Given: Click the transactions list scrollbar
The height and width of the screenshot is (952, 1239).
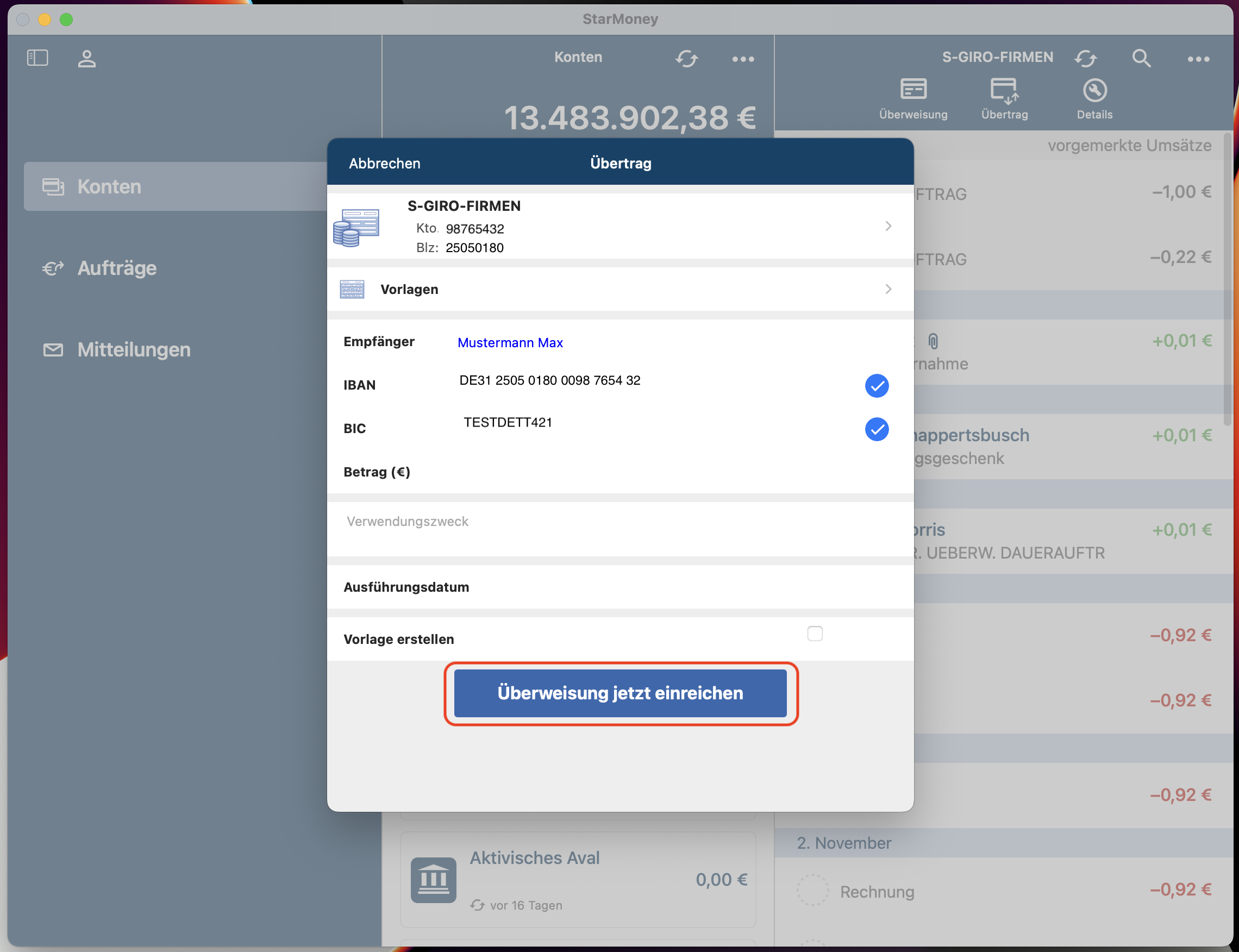Looking at the screenshot, I should tap(1227, 279).
